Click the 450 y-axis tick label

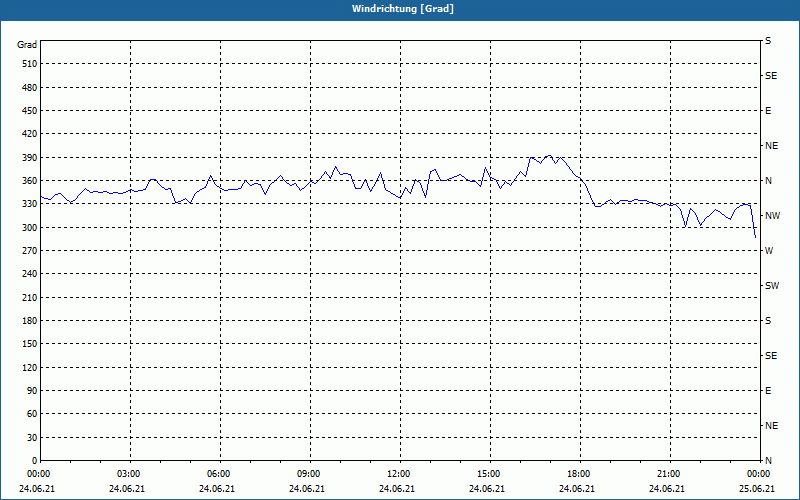30,111
